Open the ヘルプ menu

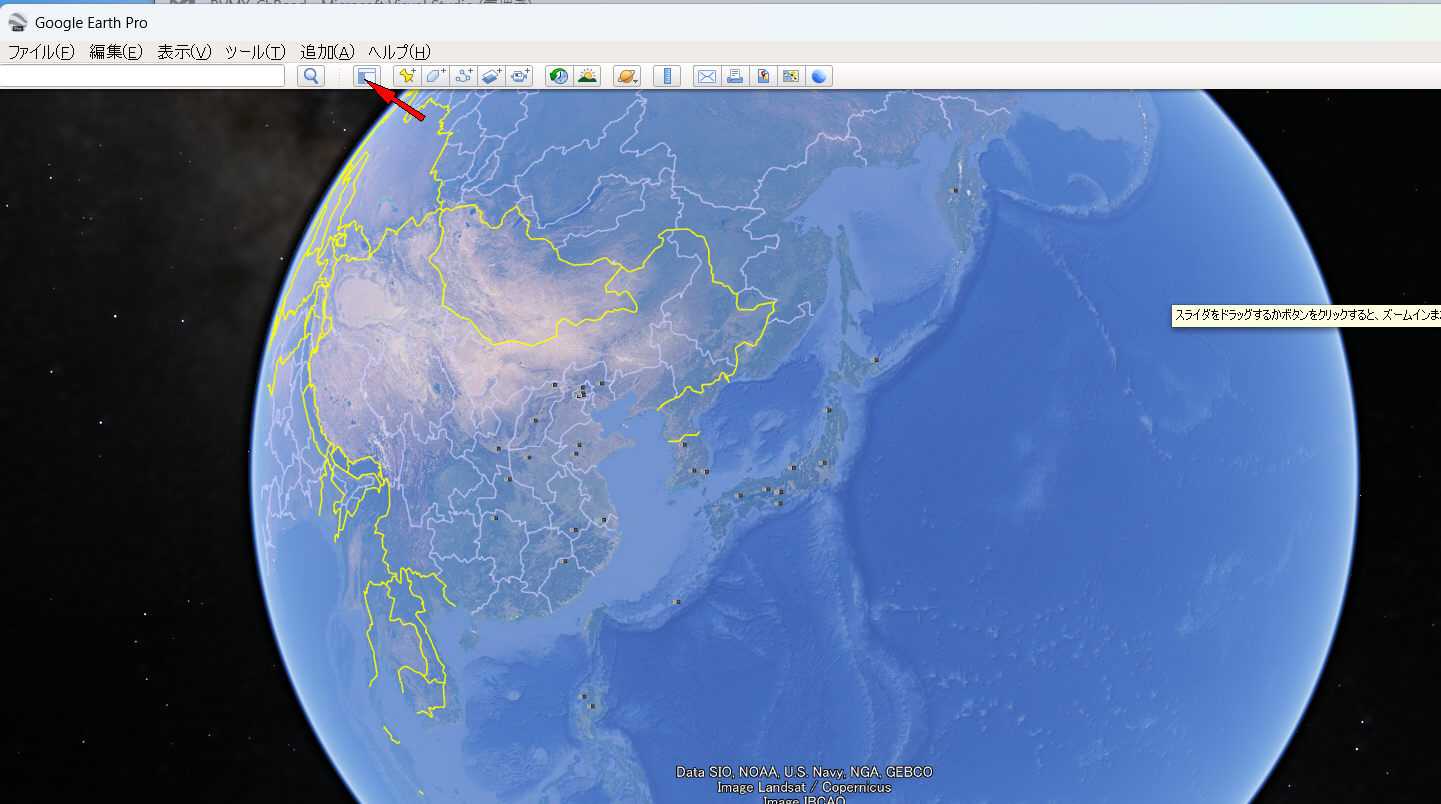[399, 52]
